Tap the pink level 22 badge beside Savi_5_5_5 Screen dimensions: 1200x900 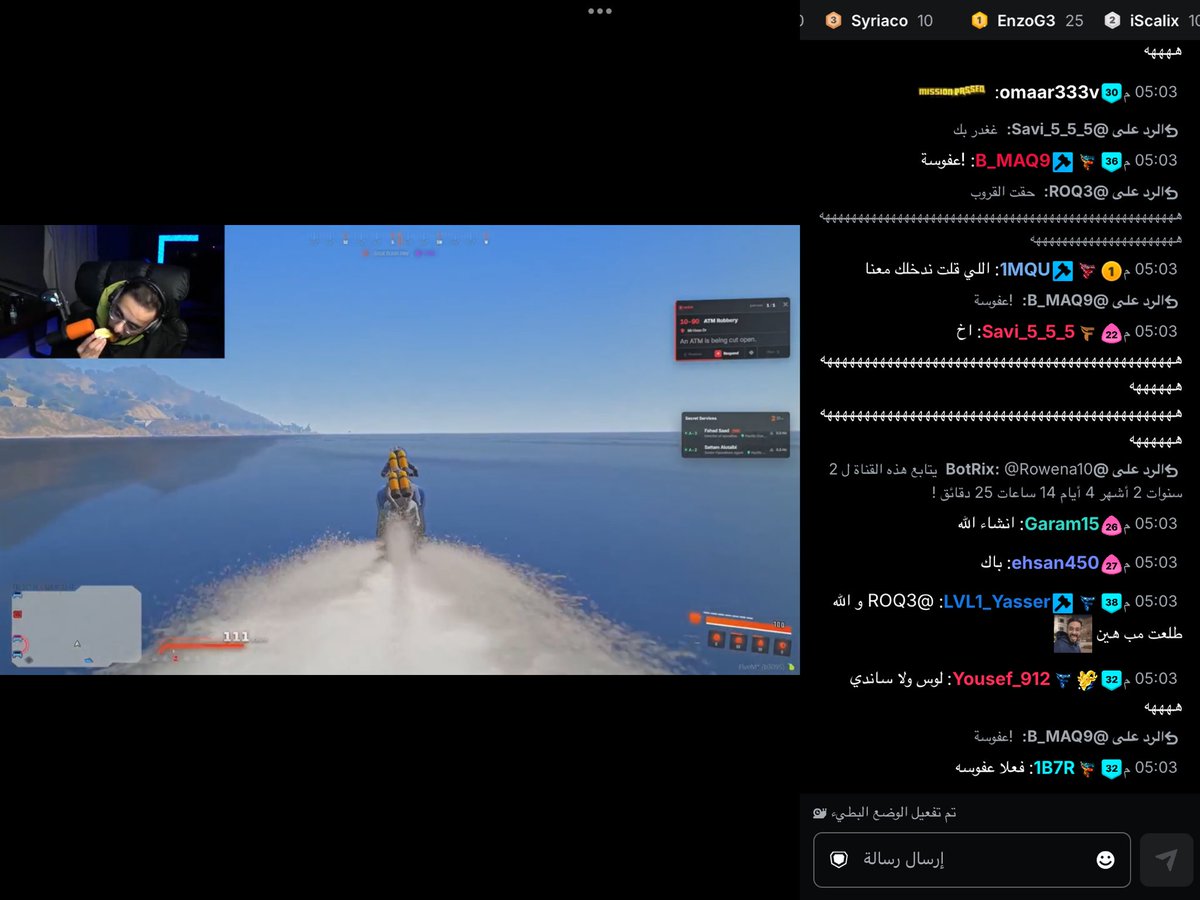tap(1111, 333)
